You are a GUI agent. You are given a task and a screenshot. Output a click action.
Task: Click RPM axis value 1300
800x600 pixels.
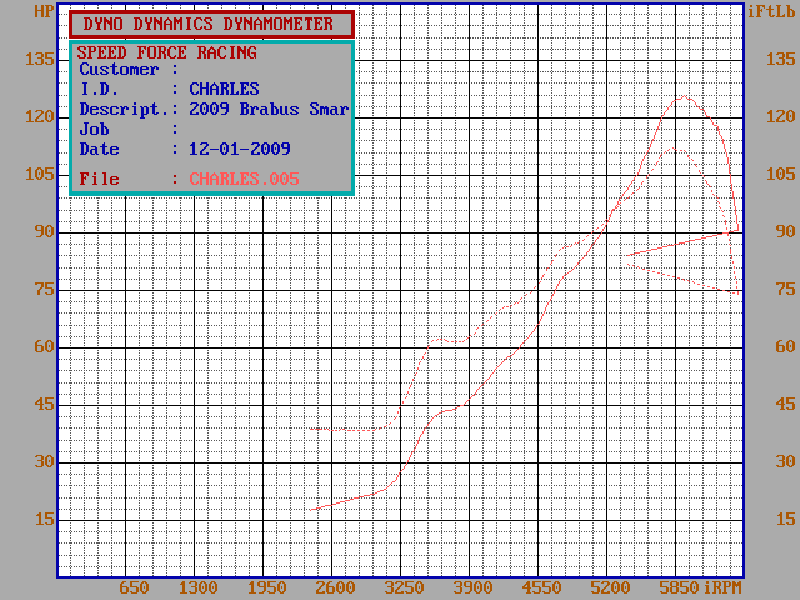point(198,587)
